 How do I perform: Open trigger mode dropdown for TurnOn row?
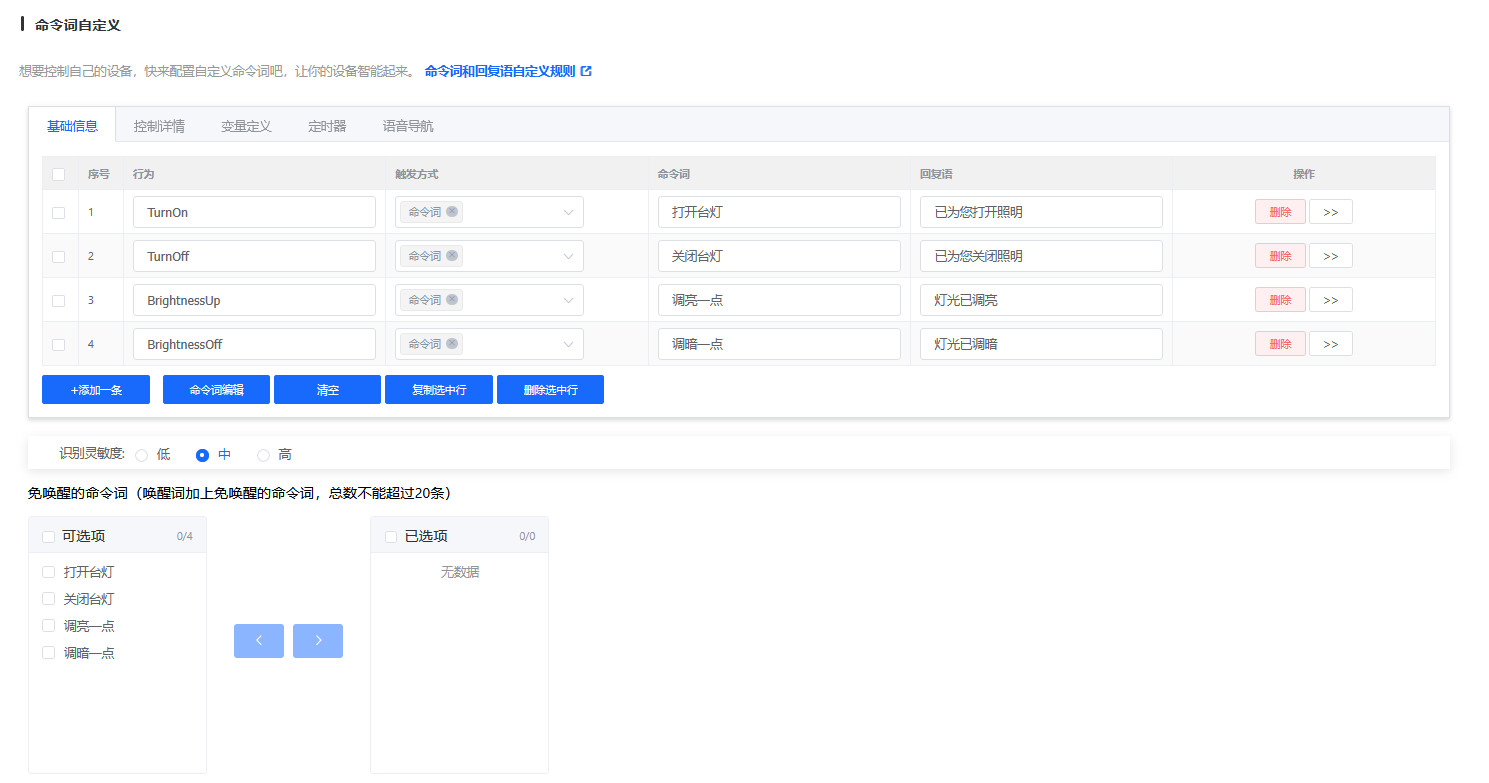568,212
